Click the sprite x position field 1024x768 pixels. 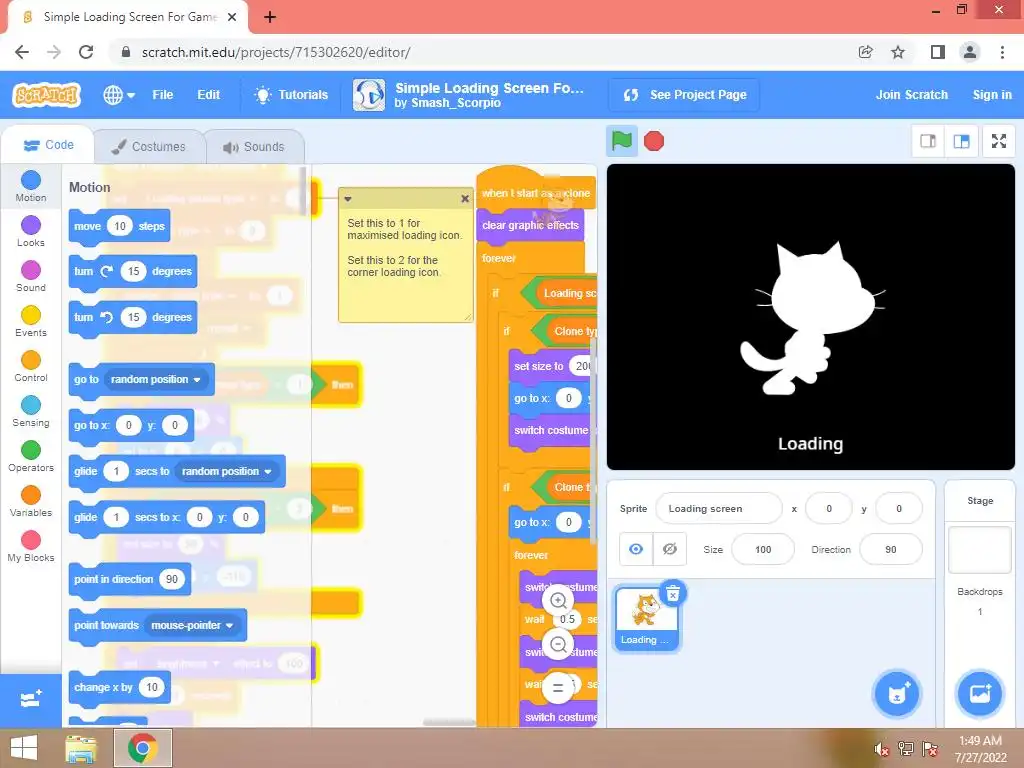pos(829,509)
